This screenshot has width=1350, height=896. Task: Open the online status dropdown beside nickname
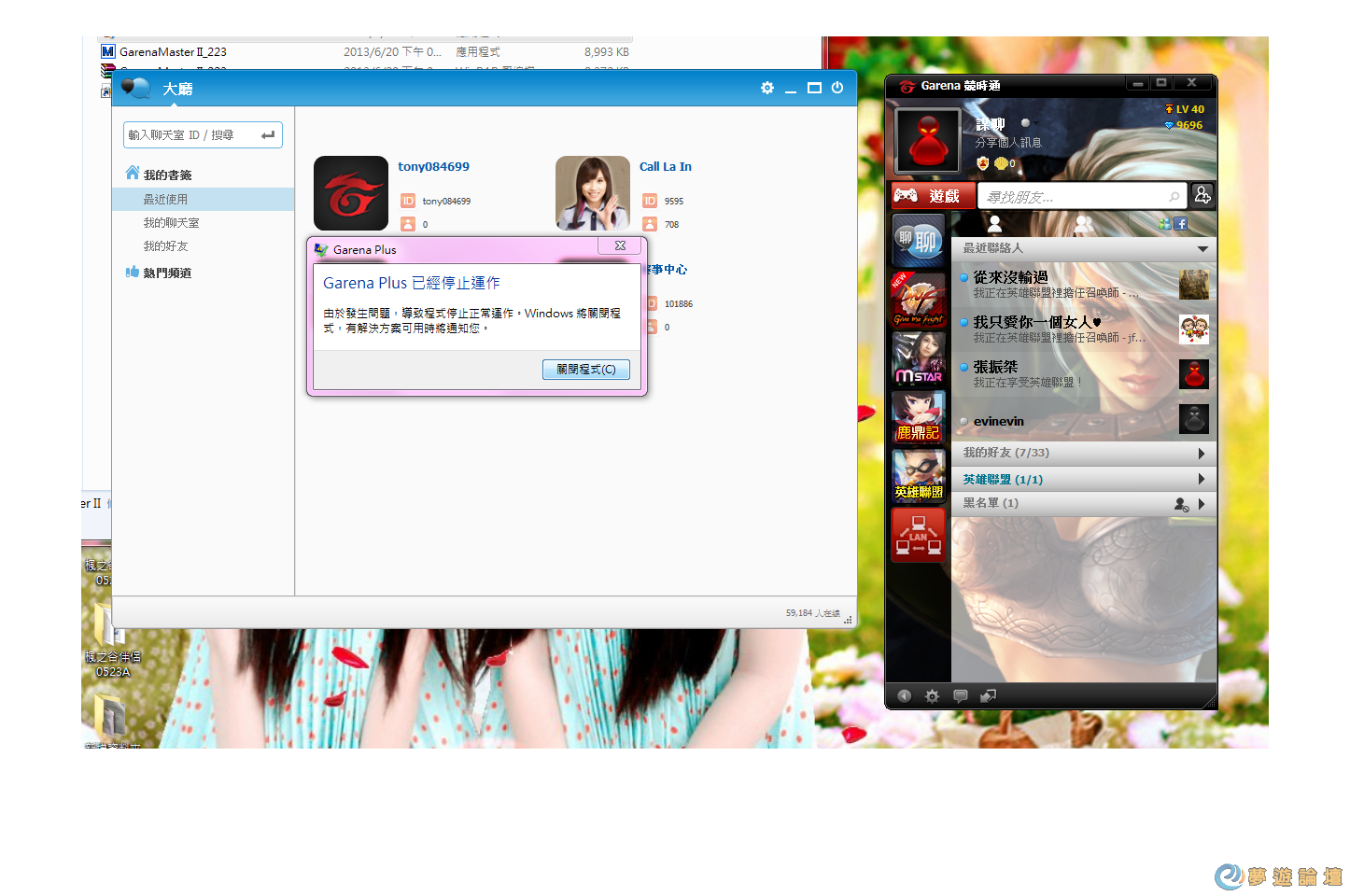coord(1028,123)
